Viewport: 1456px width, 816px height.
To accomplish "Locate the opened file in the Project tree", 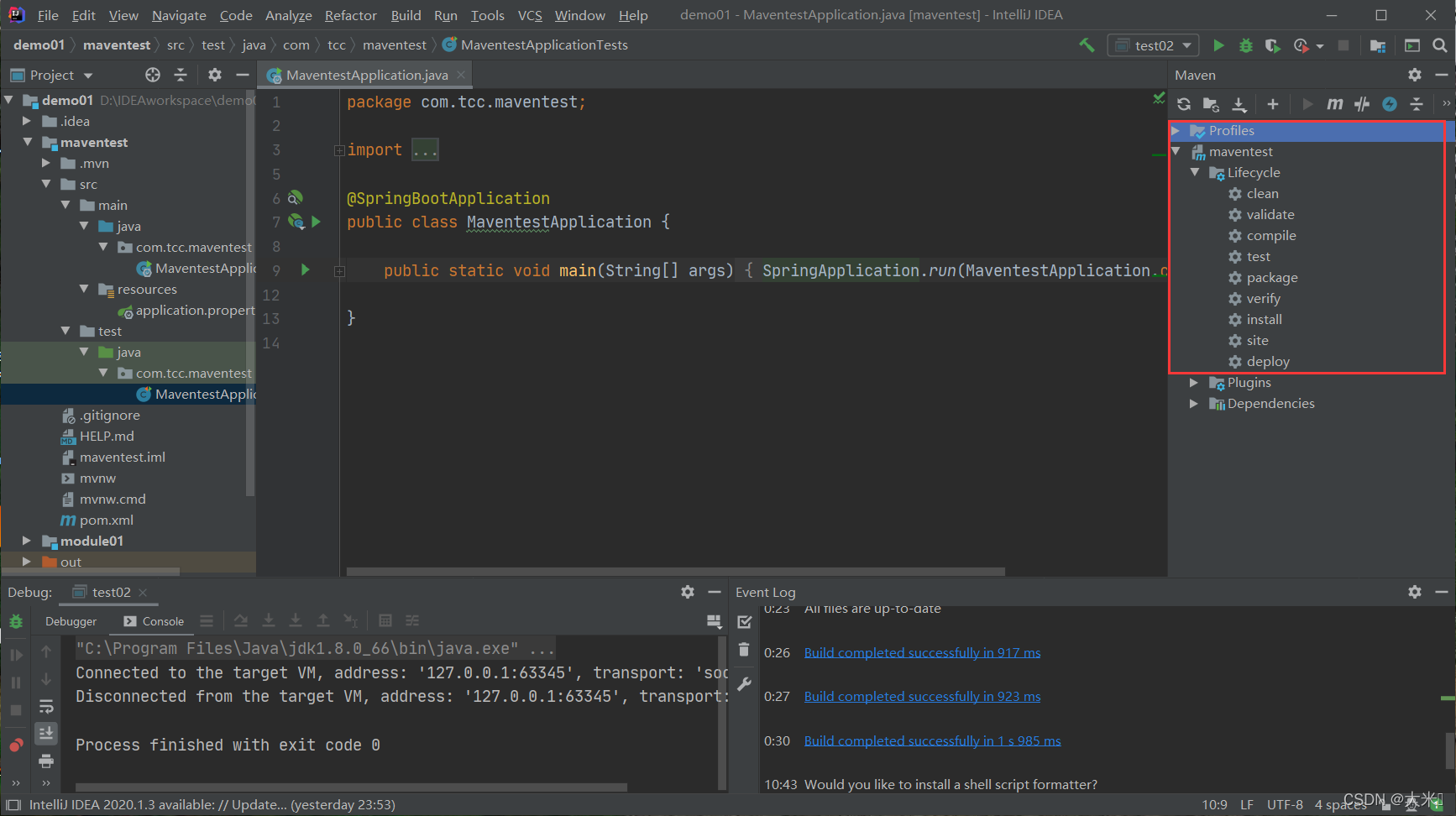I will click(x=153, y=75).
